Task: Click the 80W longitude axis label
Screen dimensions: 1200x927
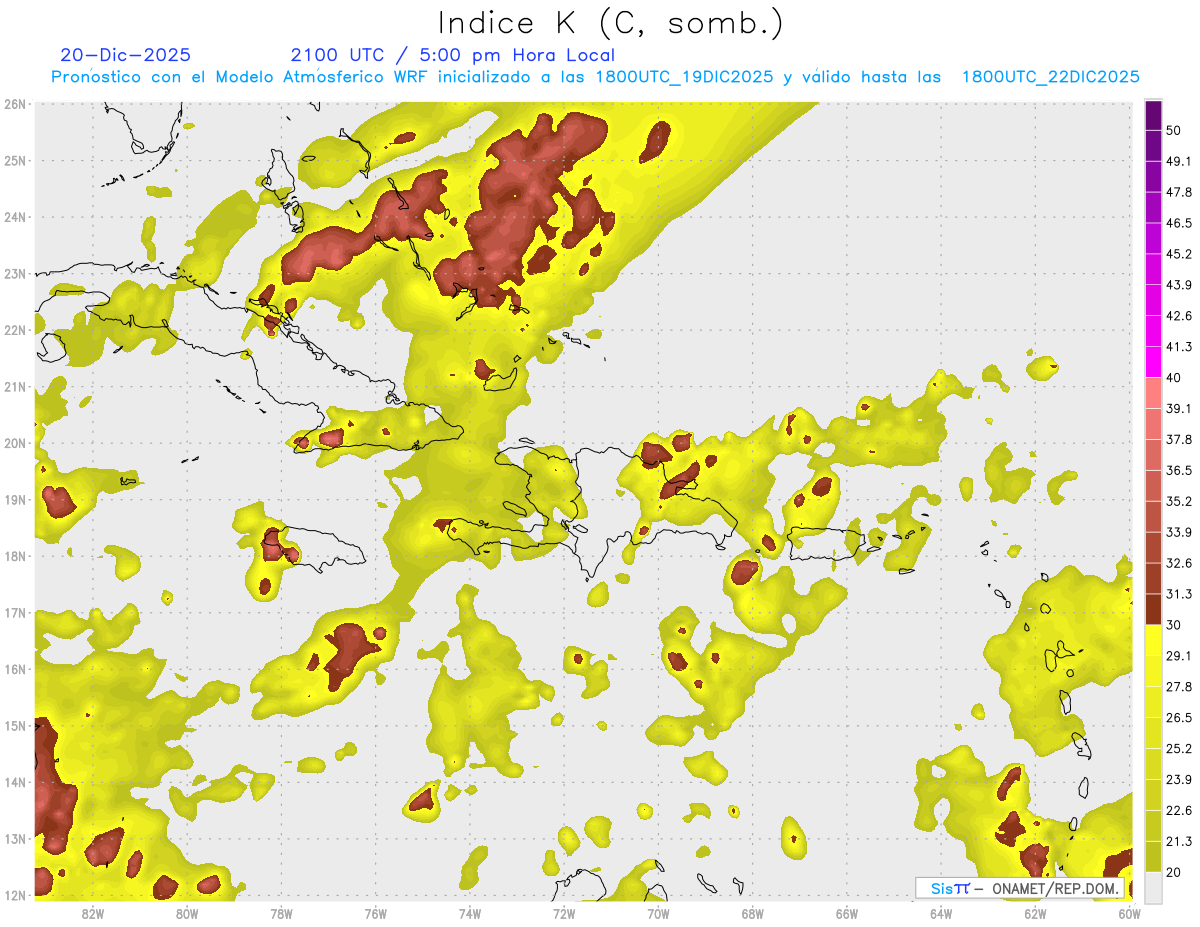Action: point(187,913)
